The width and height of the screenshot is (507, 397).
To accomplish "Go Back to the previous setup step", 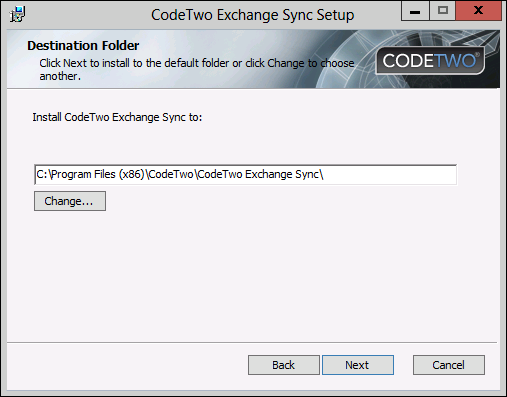I will point(284,365).
